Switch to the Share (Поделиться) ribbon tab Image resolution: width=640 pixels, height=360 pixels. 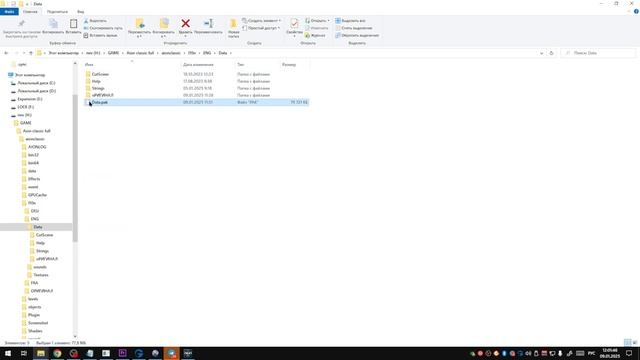pos(57,11)
